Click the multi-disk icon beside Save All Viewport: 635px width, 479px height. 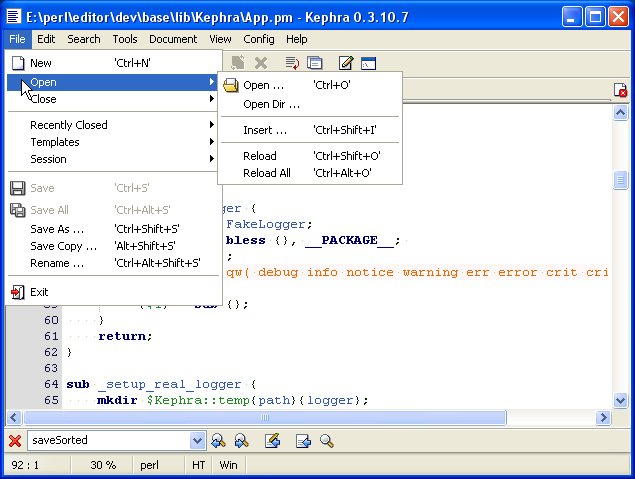[17, 210]
